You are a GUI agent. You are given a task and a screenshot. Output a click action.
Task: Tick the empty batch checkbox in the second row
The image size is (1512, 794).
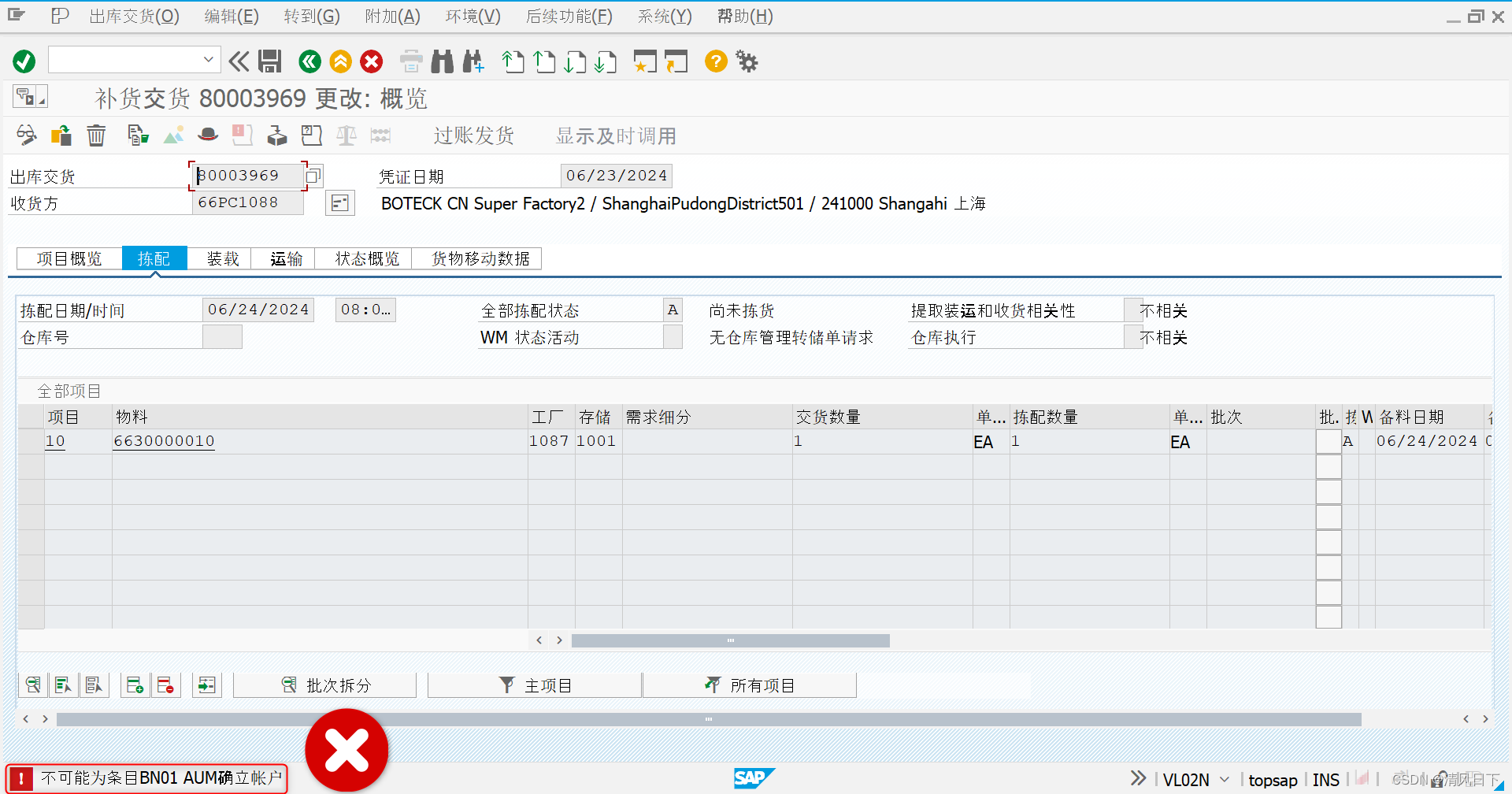[1329, 466]
